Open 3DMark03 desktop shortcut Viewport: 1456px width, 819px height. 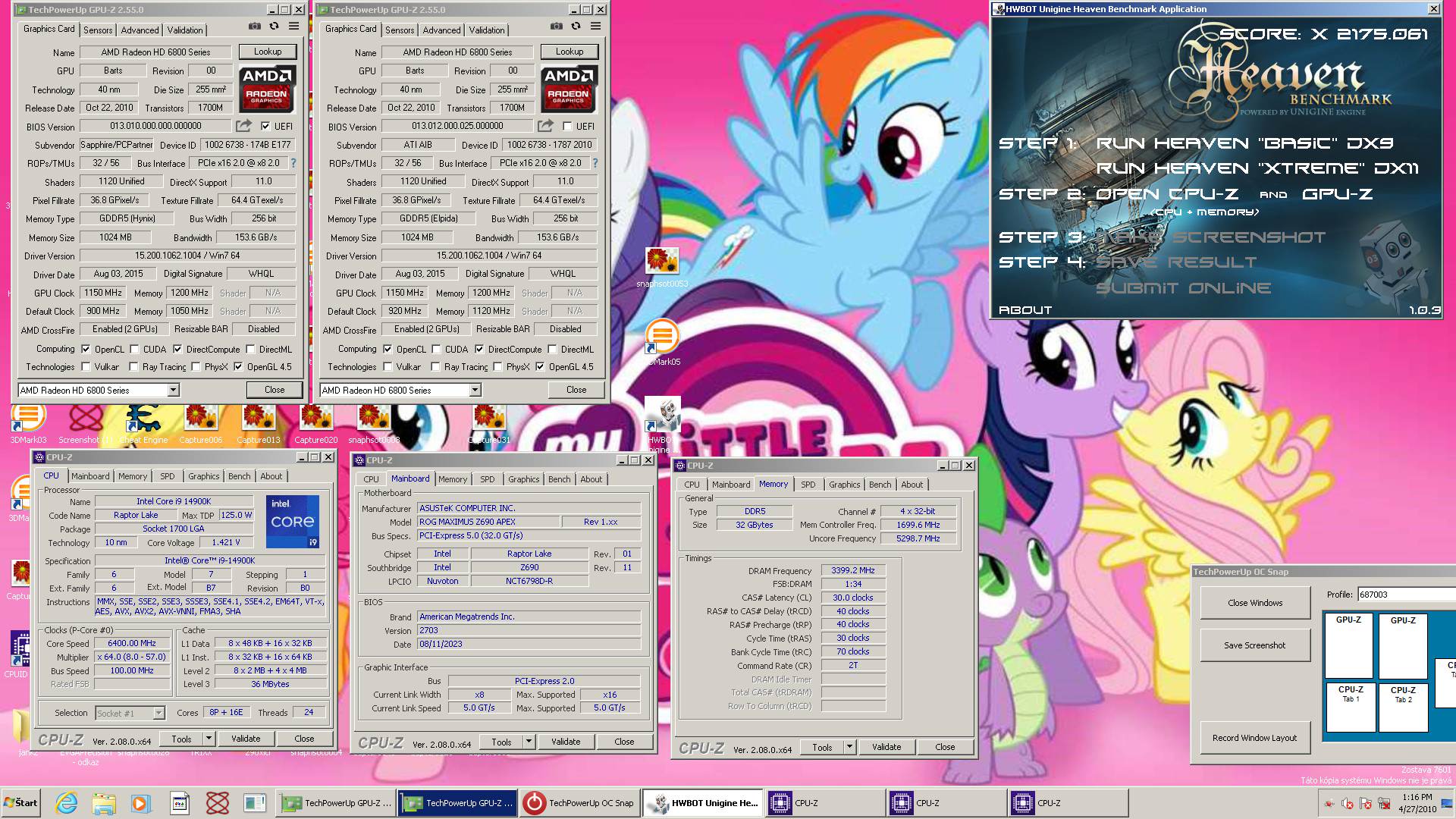coord(28,423)
